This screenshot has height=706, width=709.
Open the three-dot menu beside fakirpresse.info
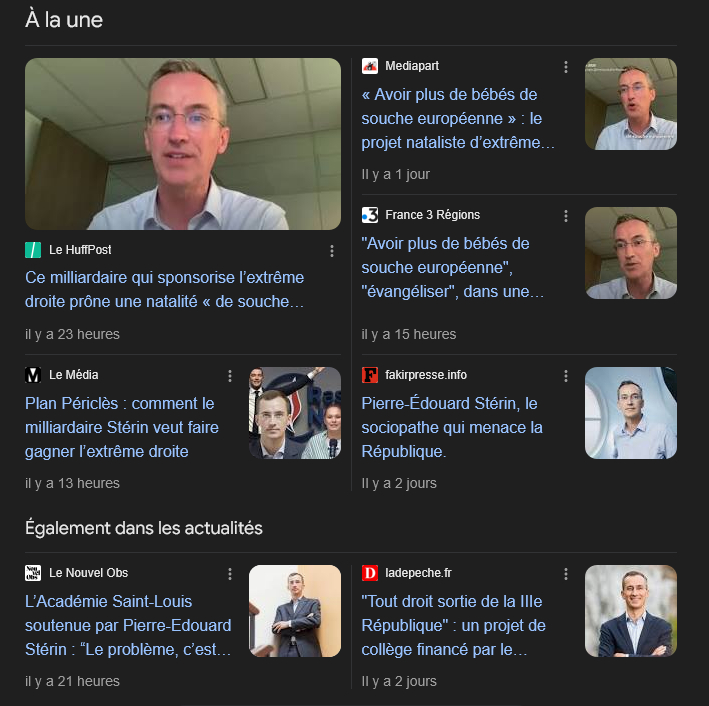pyautogui.click(x=566, y=376)
